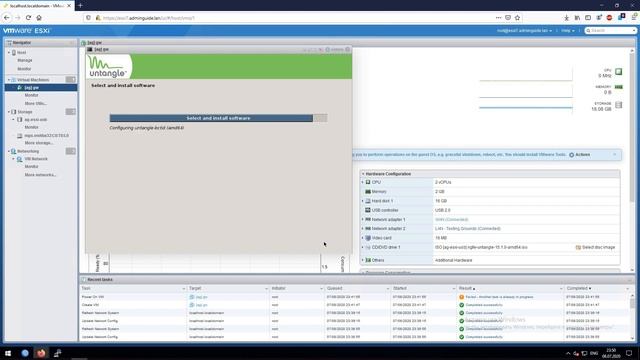Open the user account dropdown
640x360 pixels.
coord(524,31)
